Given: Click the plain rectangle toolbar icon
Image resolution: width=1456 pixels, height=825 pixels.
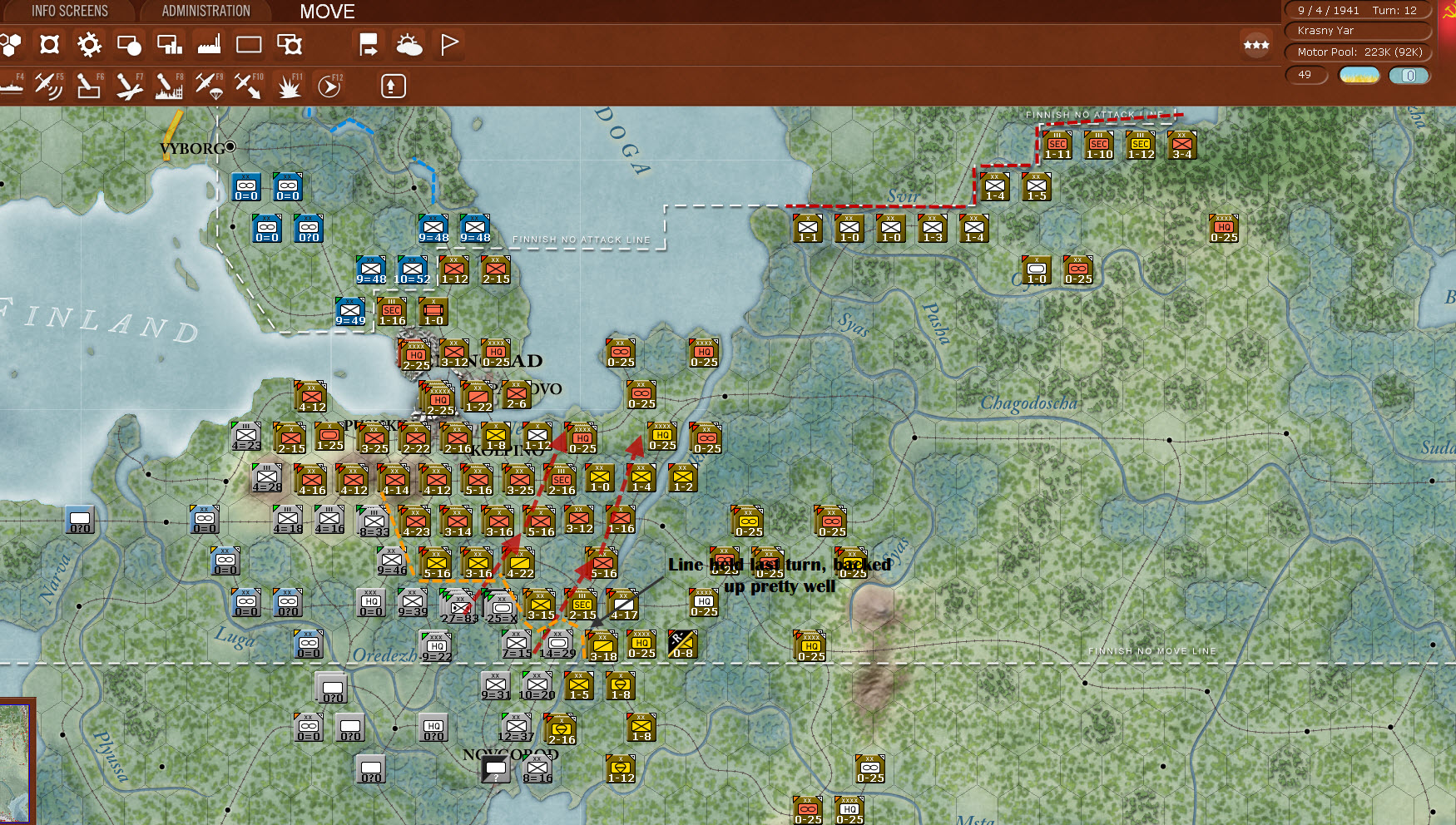Looking at the screenshot, I should coord(249,44).
